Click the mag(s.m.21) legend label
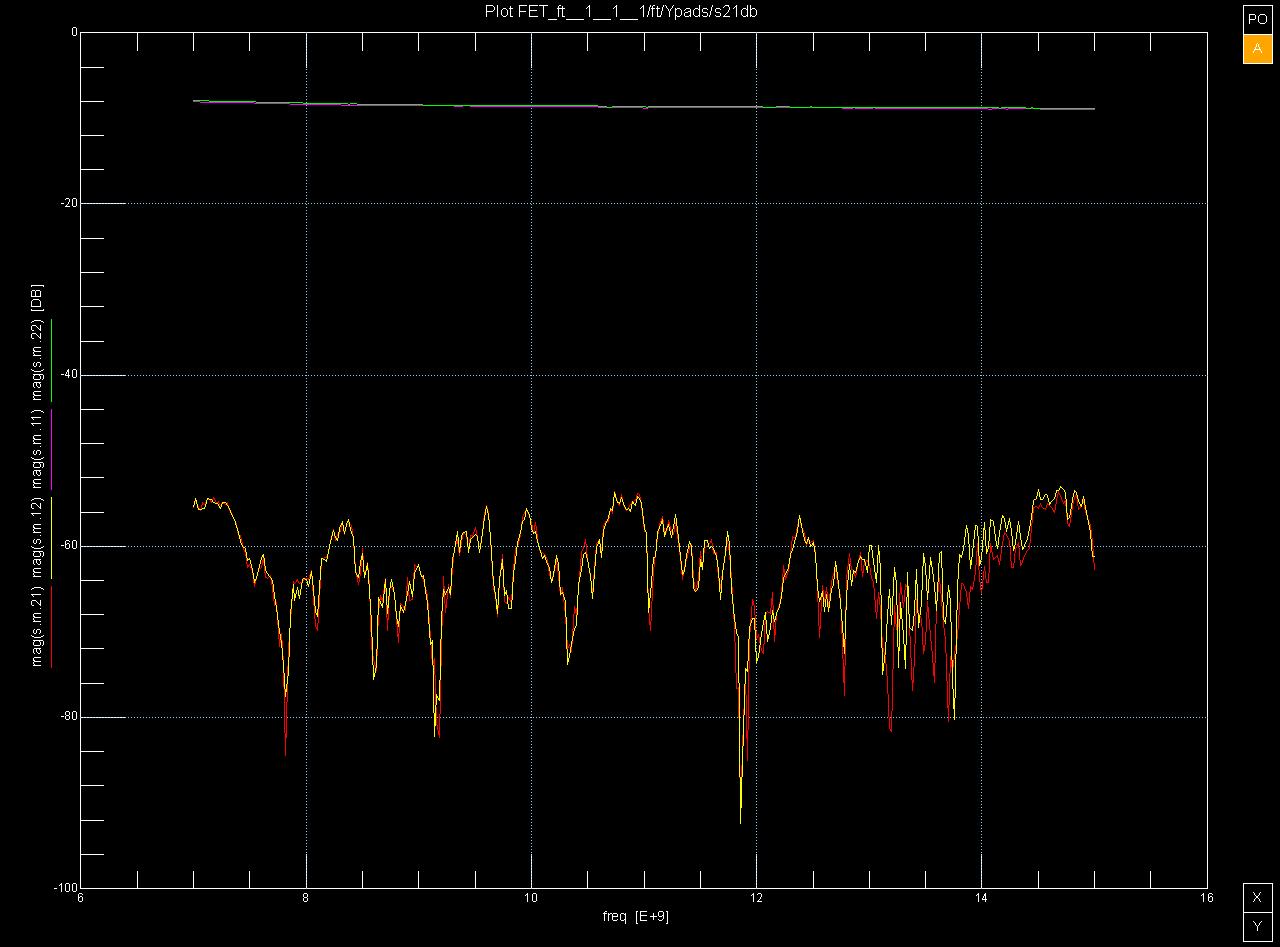Screen dimensions: 1280x947 tap(37, 626)
